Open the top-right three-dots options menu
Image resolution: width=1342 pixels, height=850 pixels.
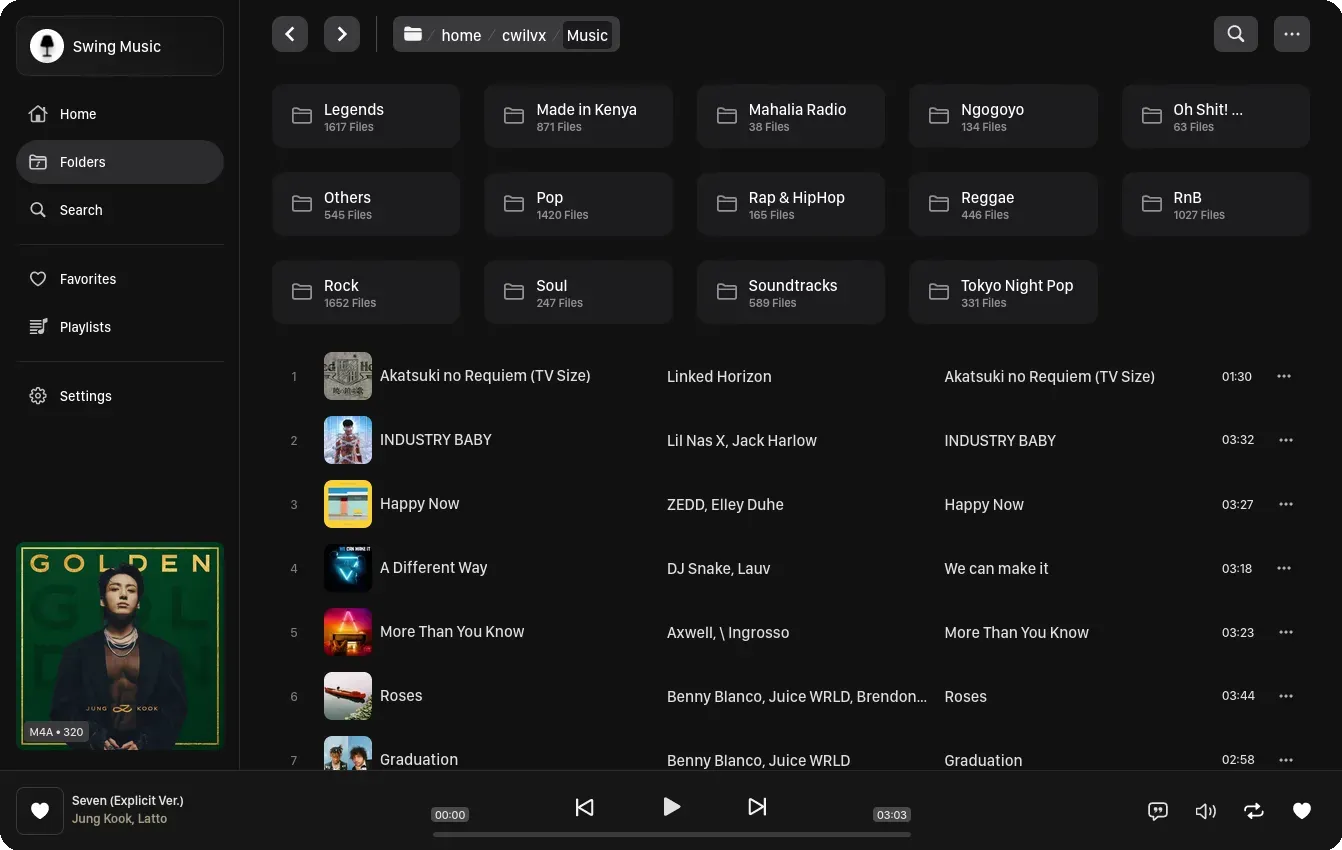1292,34
